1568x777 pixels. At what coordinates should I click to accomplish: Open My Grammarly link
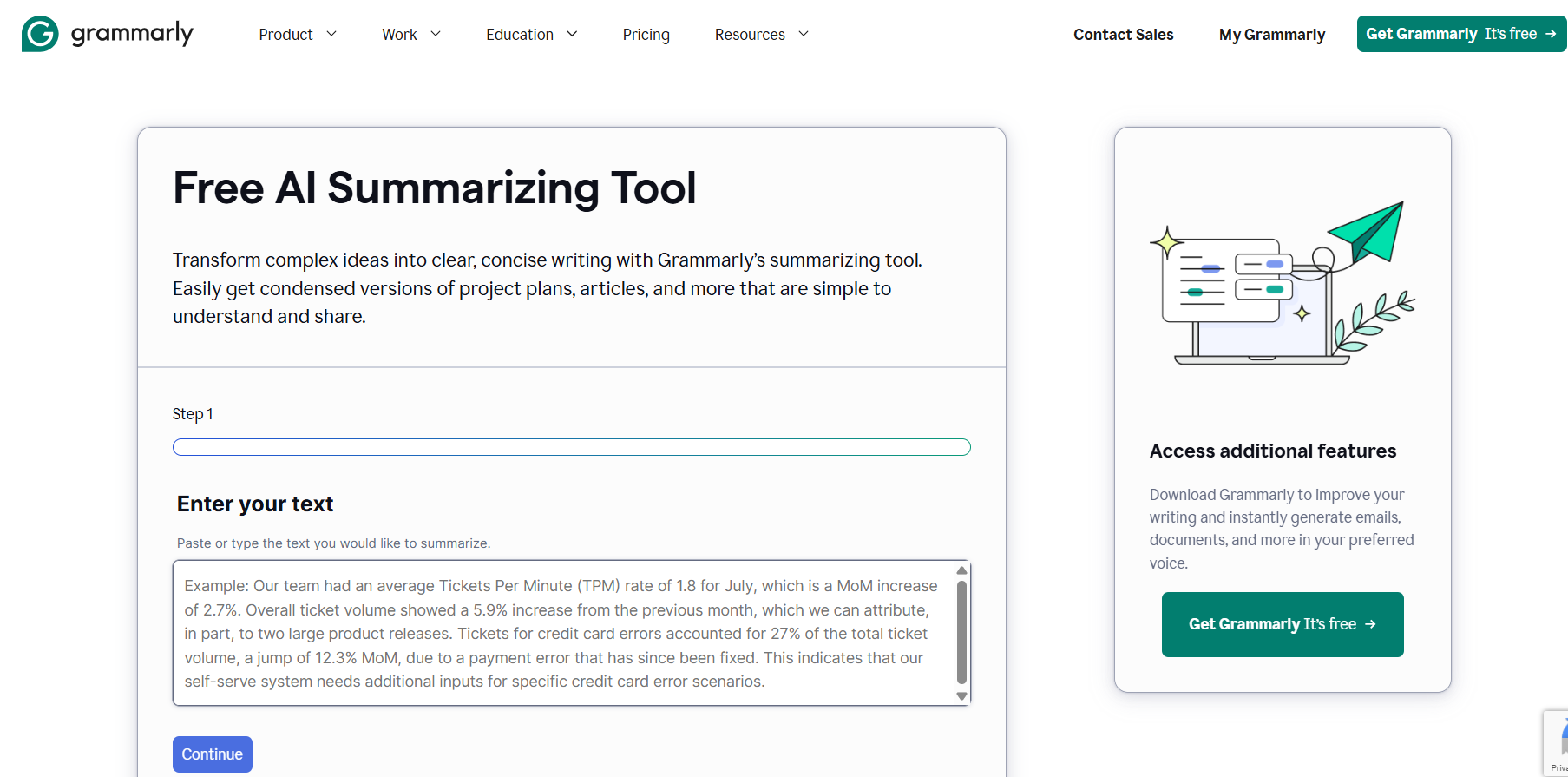pyautogui.click(x=1271, y=34)
